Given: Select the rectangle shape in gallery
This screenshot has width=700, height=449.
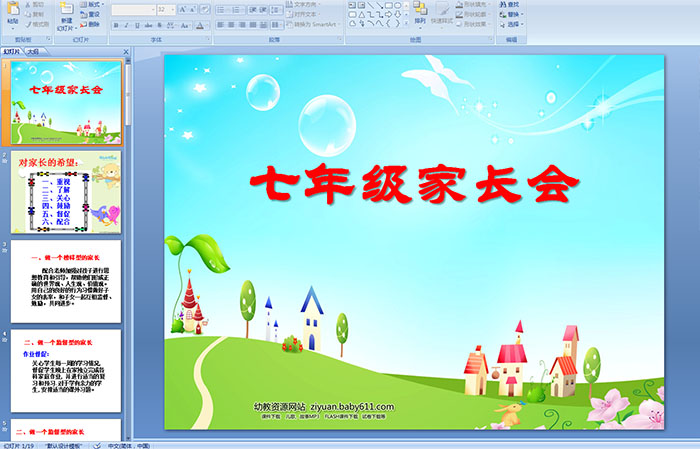Looking at the screenshot, I should pos(389,5).
